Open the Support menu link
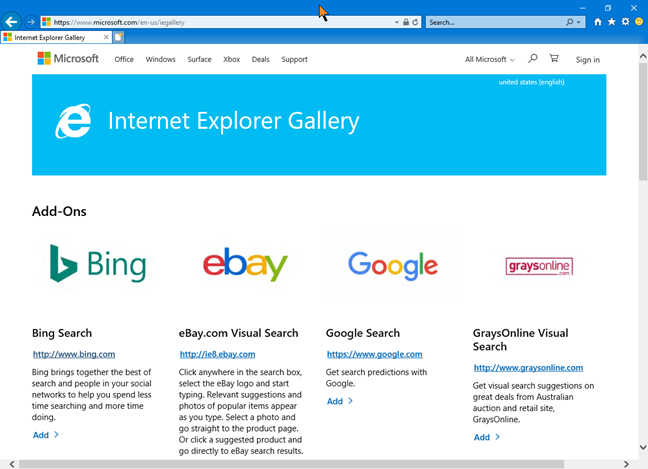 pos(294,60)
